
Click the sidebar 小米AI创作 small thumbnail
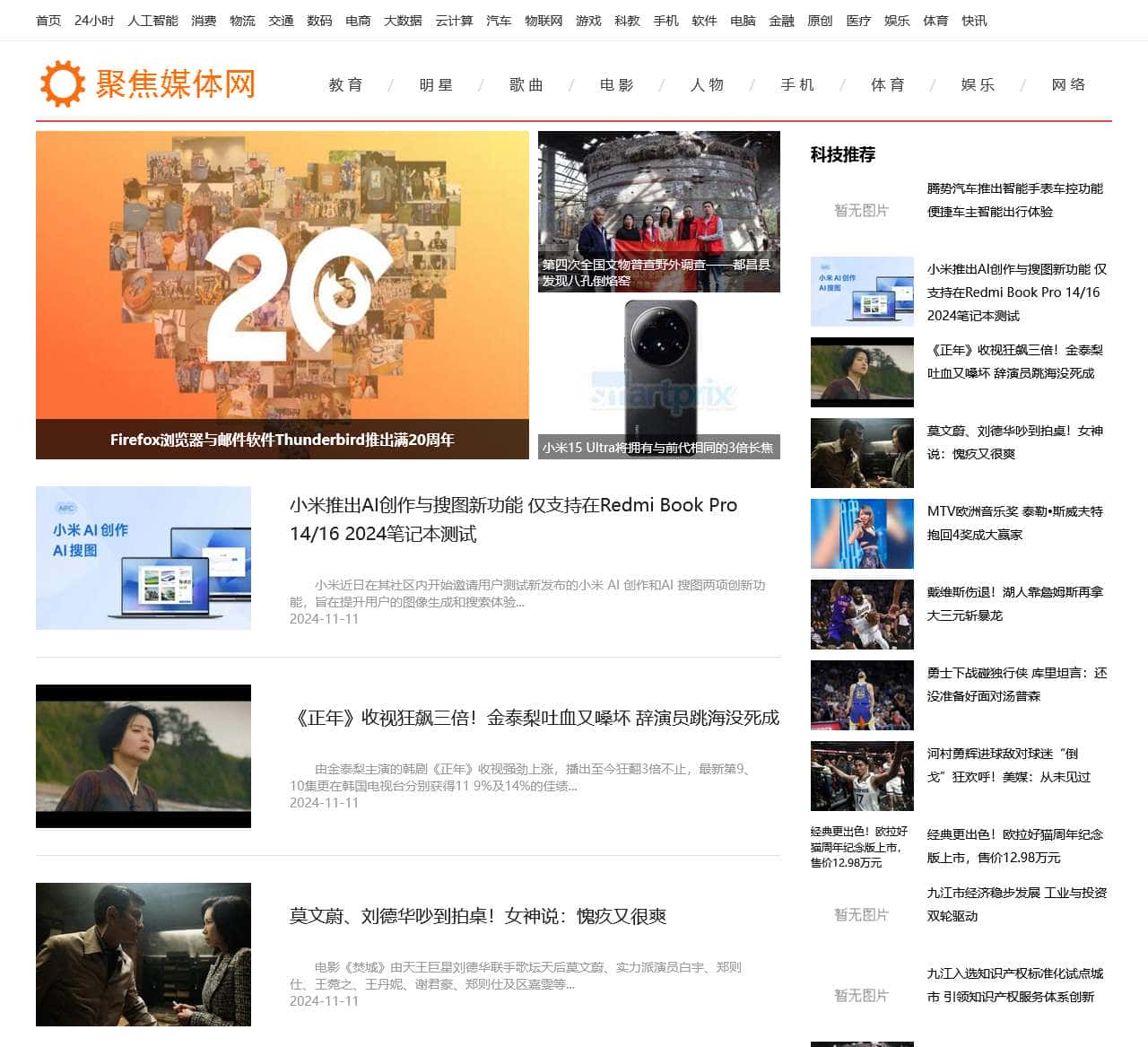pos(862,292)
